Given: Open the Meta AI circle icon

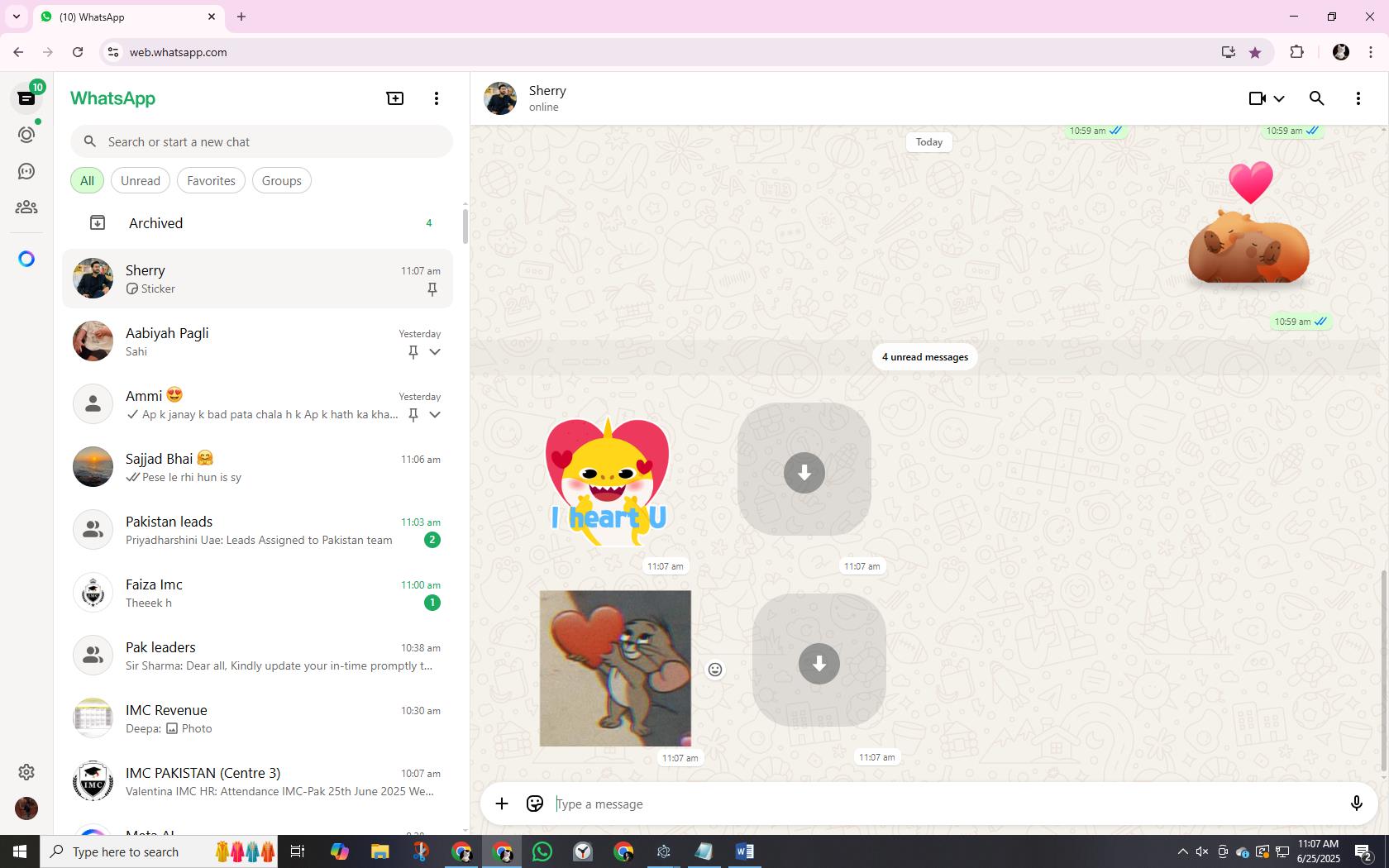Looking at the screenshot, I should pyautogui.click(x=26, y=259).
